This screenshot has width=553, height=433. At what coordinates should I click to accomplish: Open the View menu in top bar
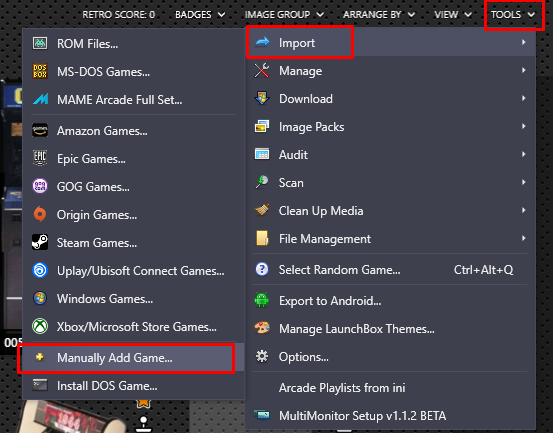[x=453, y=14]
